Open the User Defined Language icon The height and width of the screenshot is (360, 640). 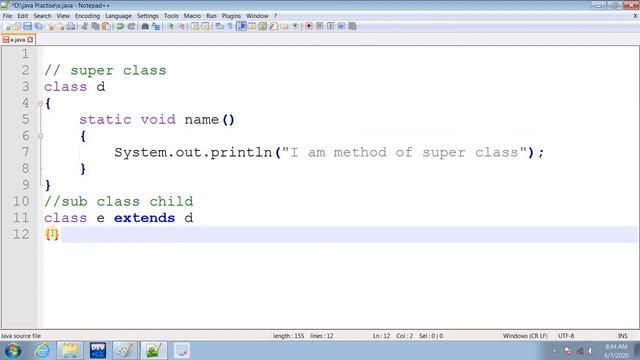coord(252,27)
